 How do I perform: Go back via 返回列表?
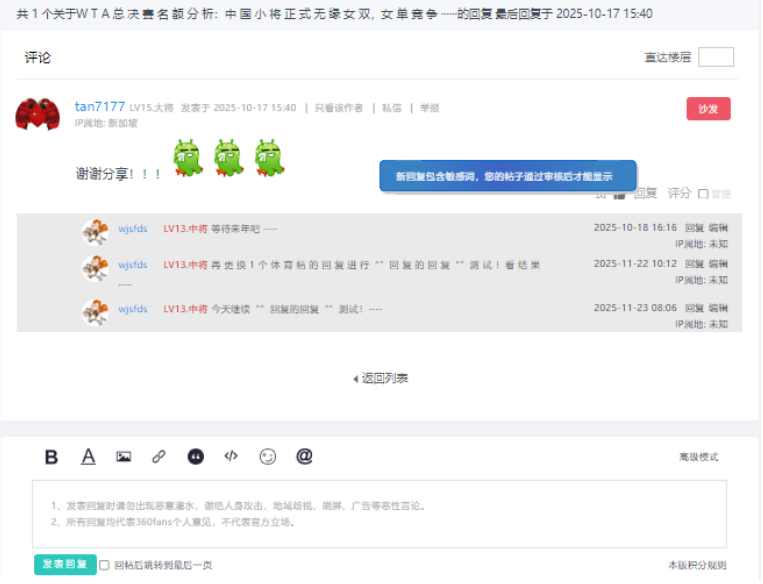coord(381,378)
